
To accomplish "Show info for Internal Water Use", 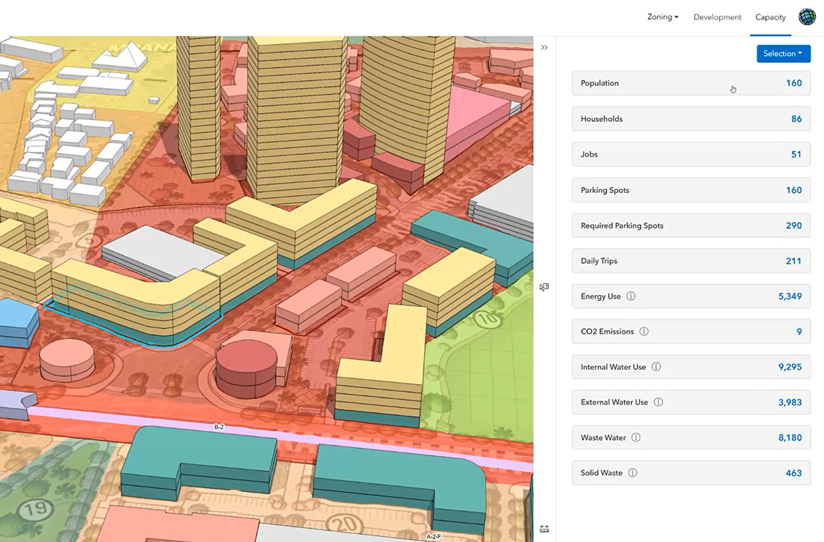I will click(656, 367).
